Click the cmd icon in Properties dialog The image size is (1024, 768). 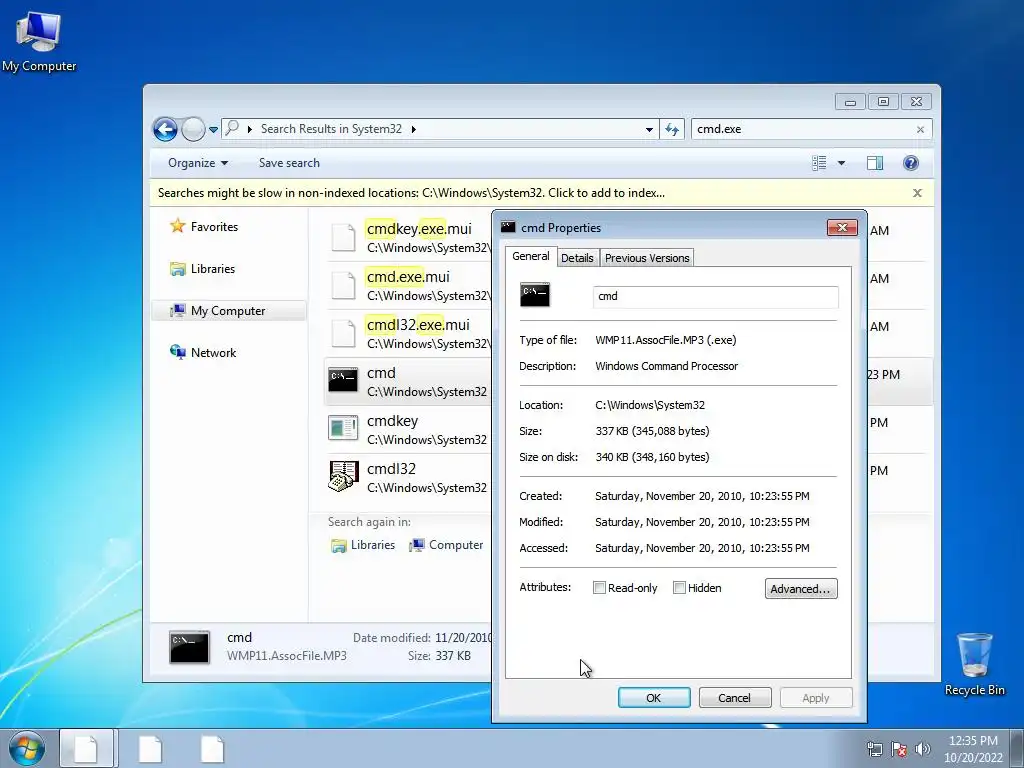click(535, 295)
